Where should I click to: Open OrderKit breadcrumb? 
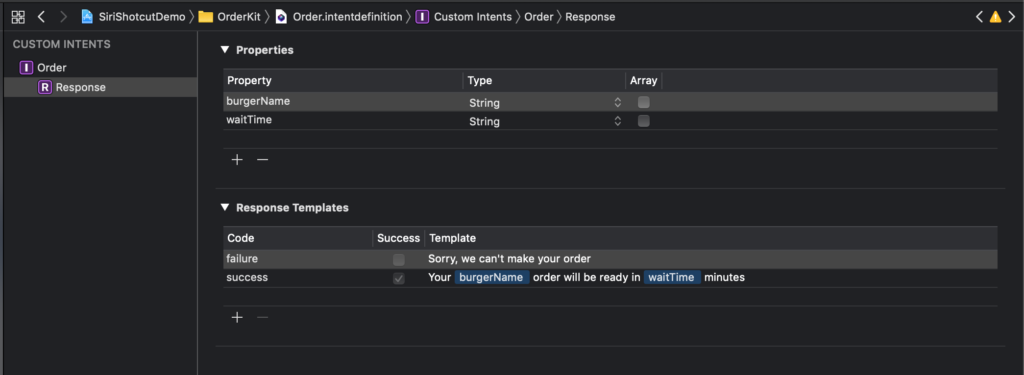240,17
